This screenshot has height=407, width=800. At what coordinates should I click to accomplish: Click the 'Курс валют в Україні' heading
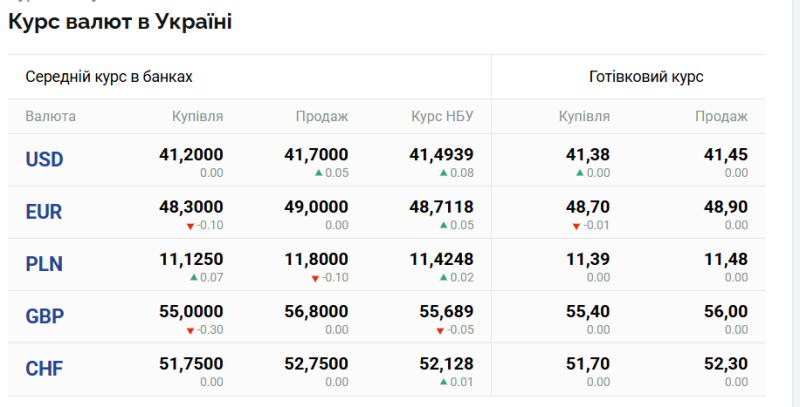[x=120, y=22]
